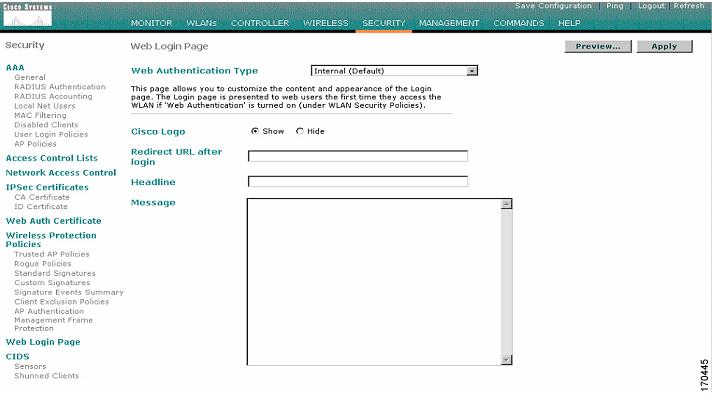The width and height of the screenshot is (712, 398).
Task: Open RADIUS Authentication page
Action: 60,87
